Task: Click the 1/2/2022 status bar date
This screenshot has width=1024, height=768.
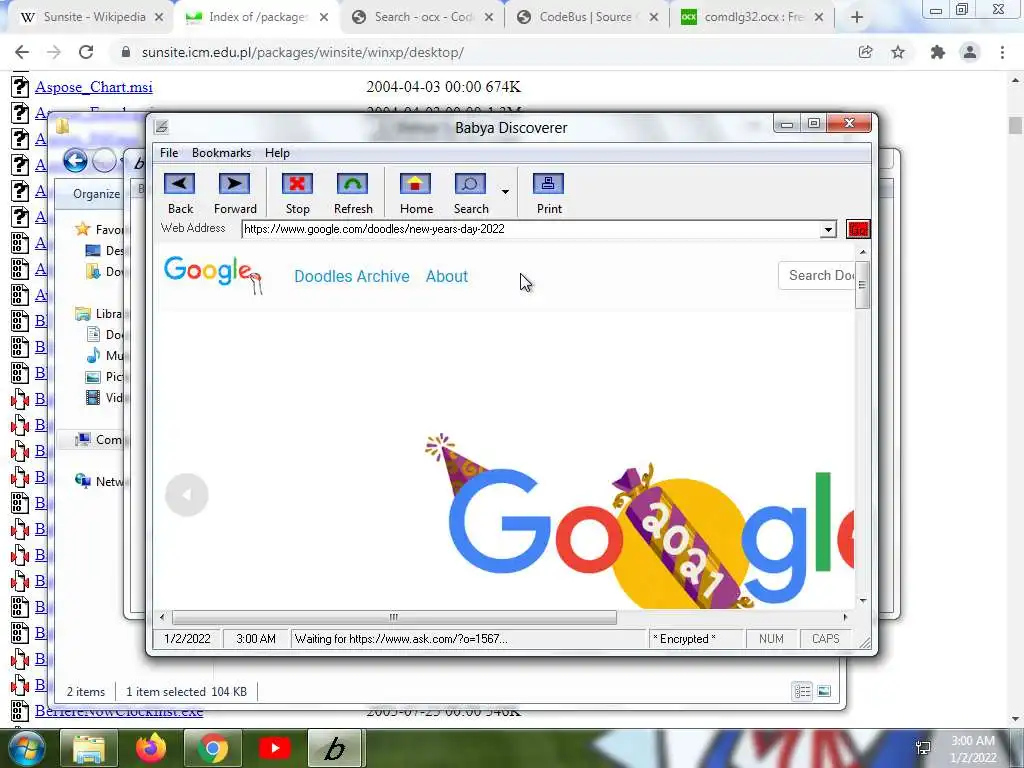Action: [x=187, y=639]
